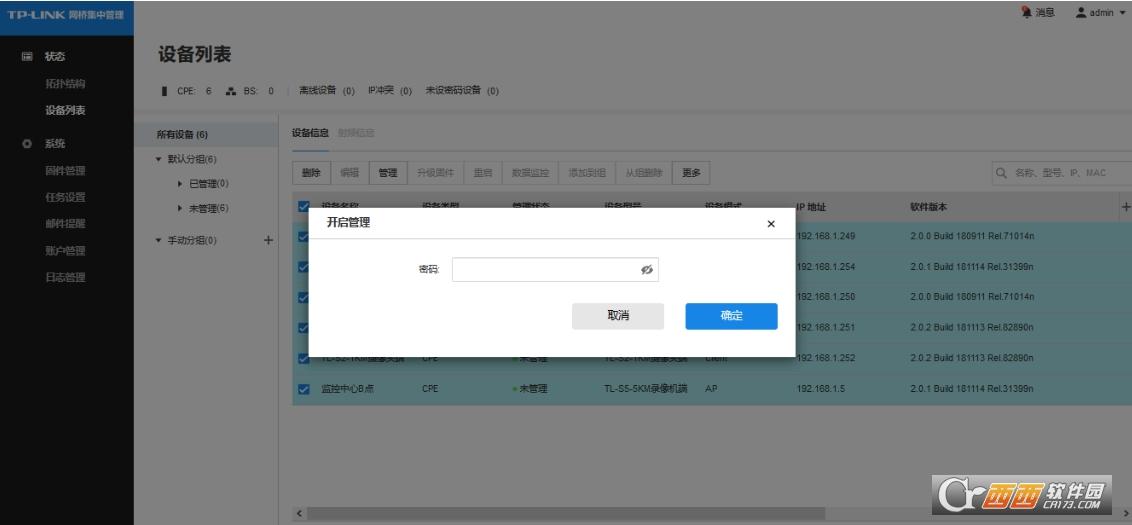Click the search magnifier icon
The width and height of the screenshot is (1132, 525).
[1001, 173]
